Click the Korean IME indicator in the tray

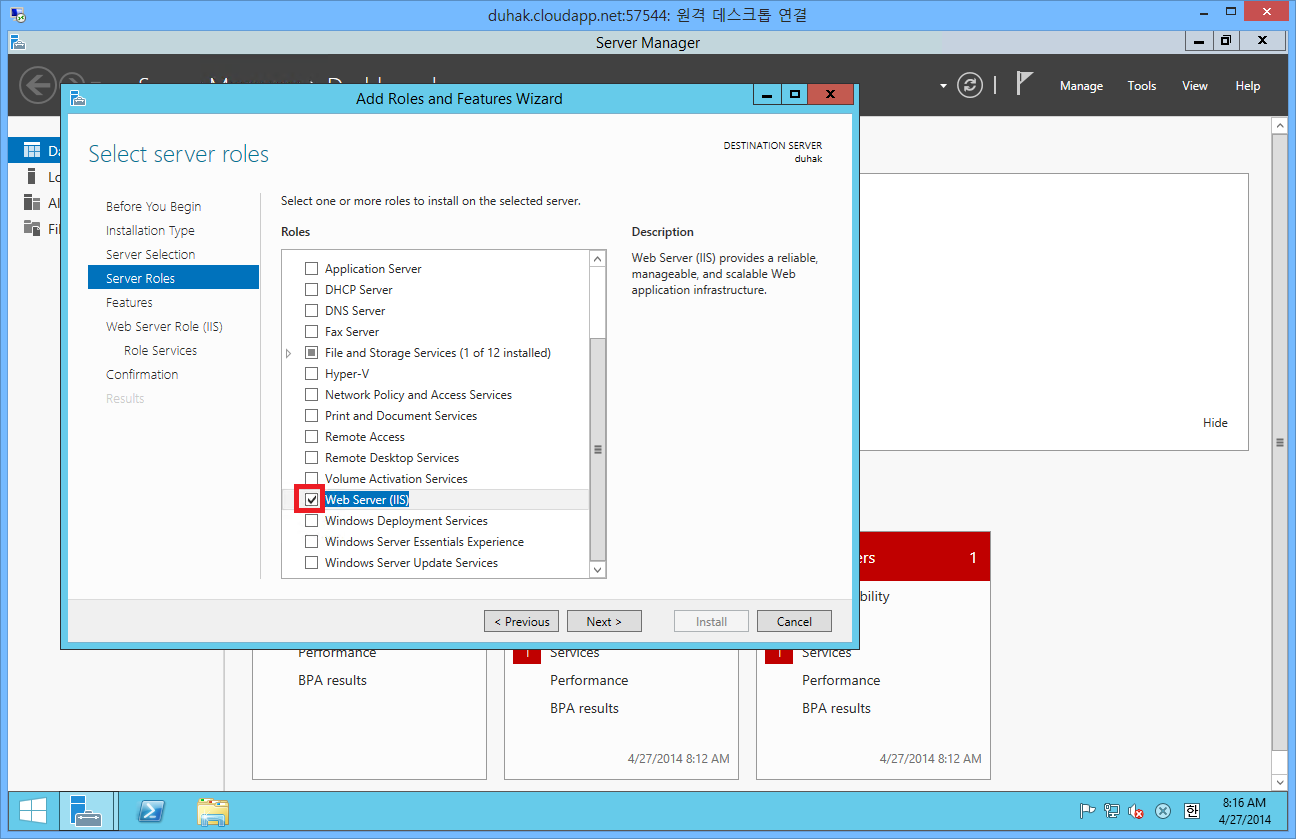pyautogui.click(x=1191, y=811)
